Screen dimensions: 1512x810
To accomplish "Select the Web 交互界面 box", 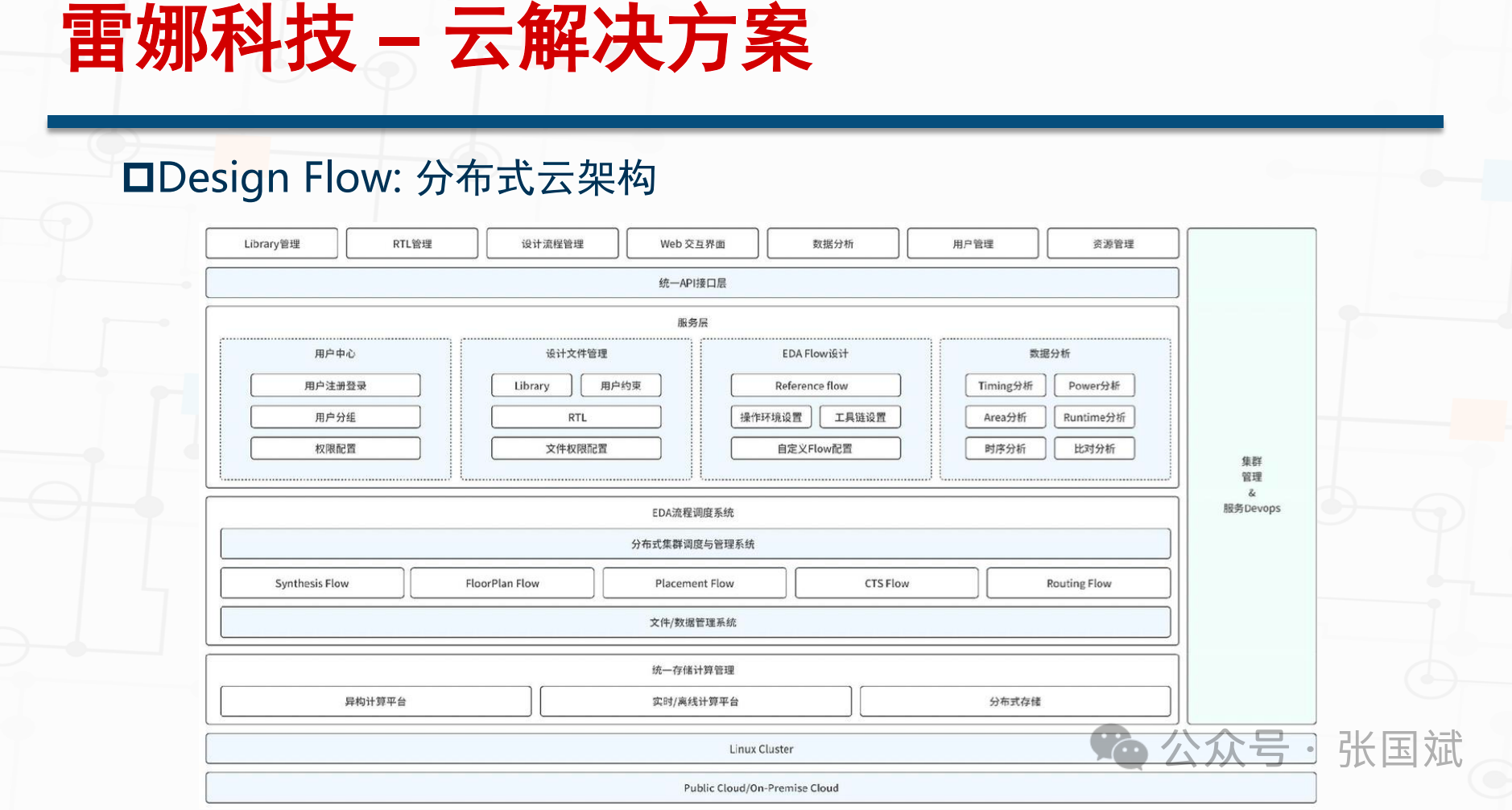I will 692,243.
